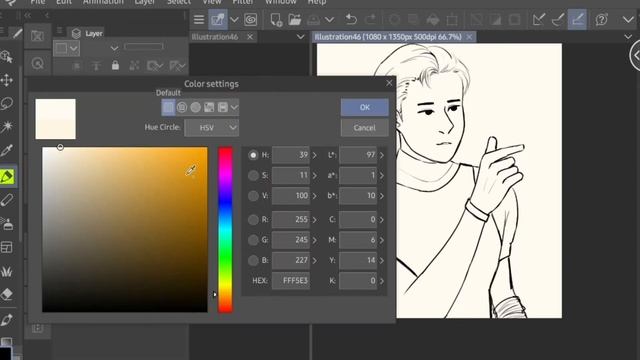The width and height of the screenshot is (640, 360).
Task: Open the Layer menu
Action: click(x=145, y=2)
